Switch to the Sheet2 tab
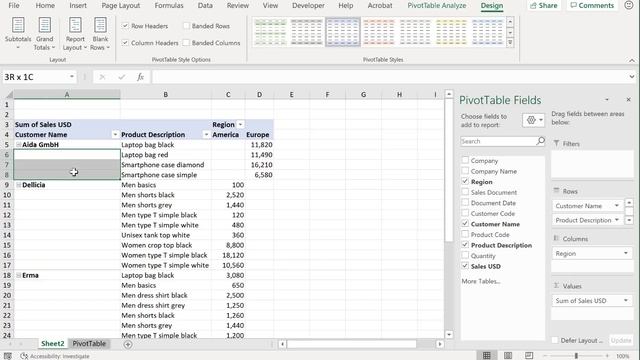640x360 pixels. coord(53,344)
